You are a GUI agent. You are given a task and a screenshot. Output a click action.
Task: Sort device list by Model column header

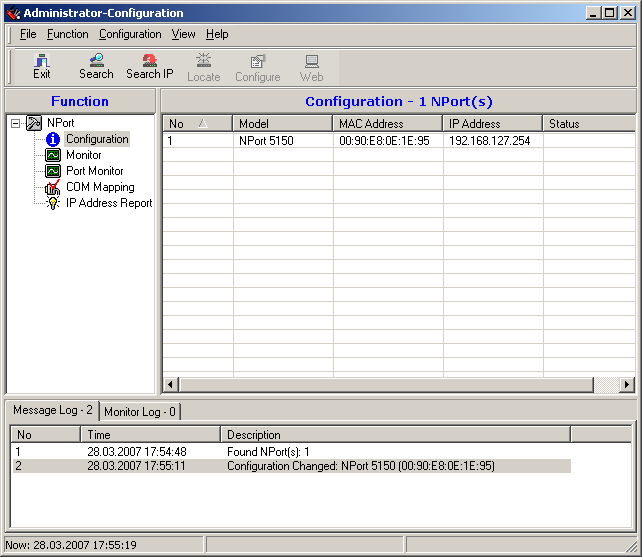282,124
